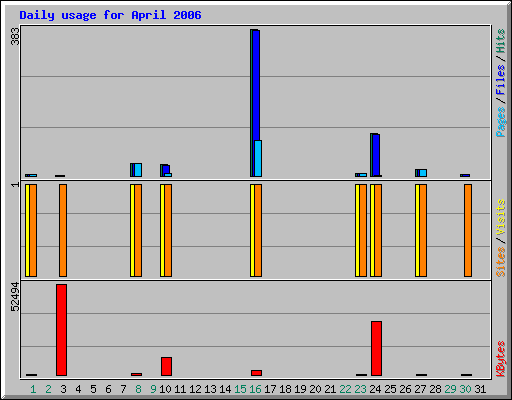
Task: Click the orange Sites bar for day 23
Action: click(363, 230)
